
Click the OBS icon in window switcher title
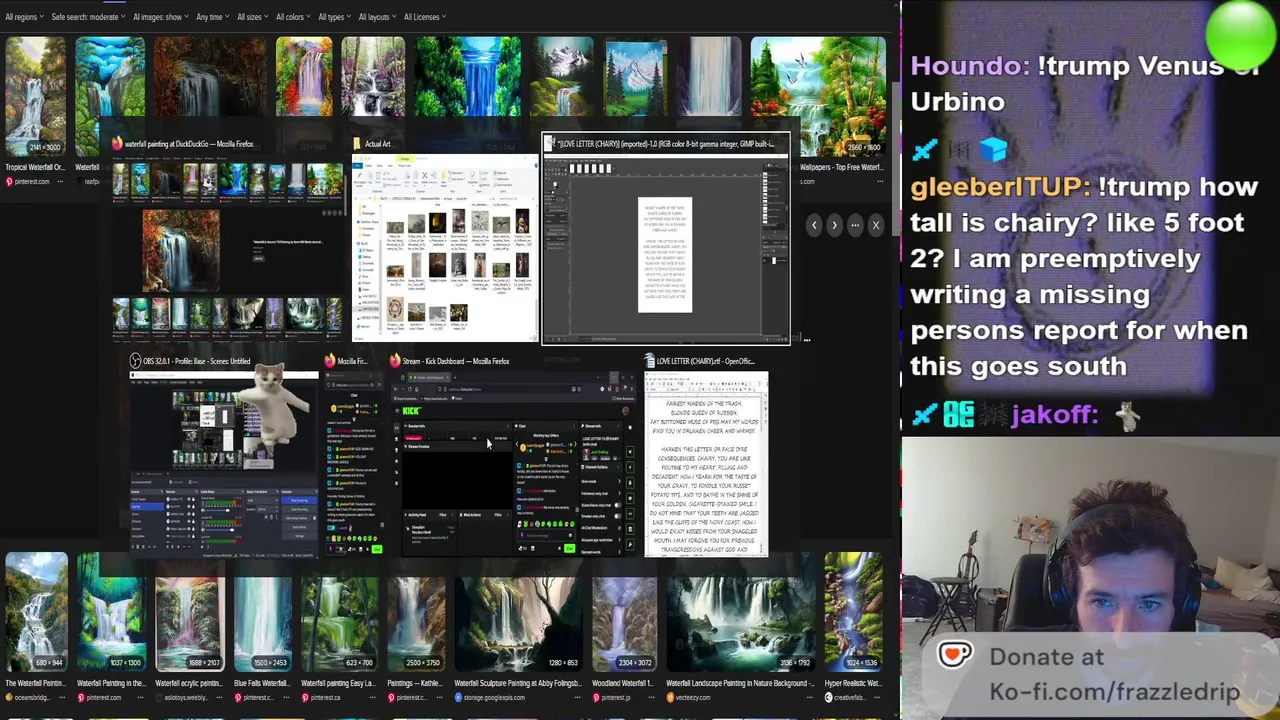tap(135, 361)
